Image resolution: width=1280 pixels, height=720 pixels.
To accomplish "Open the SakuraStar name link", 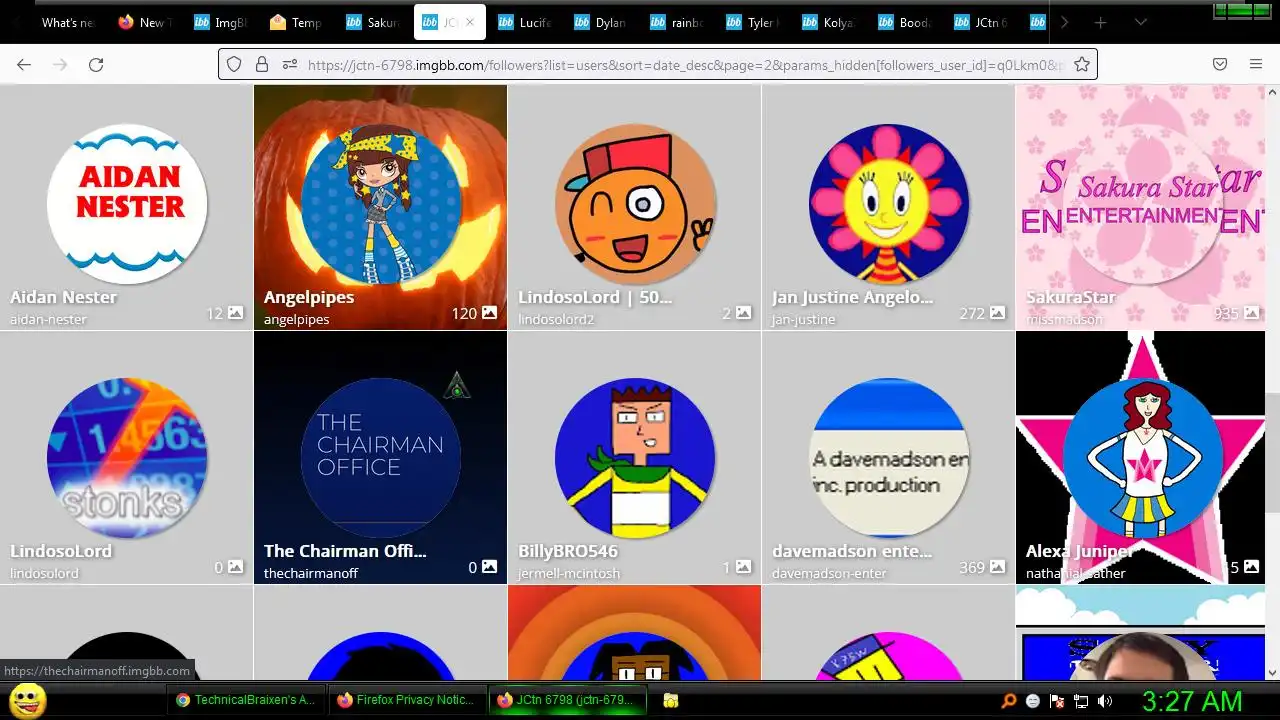I will pyautogui.click(x=1070, y=297).
